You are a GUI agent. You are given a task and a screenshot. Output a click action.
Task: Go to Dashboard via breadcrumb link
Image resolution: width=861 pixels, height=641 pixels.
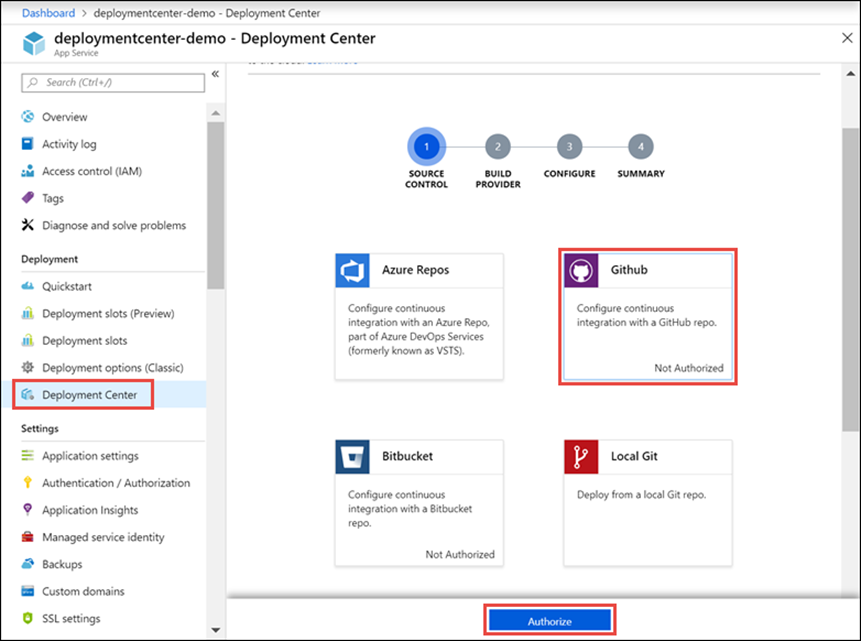[x=48, y=13]
